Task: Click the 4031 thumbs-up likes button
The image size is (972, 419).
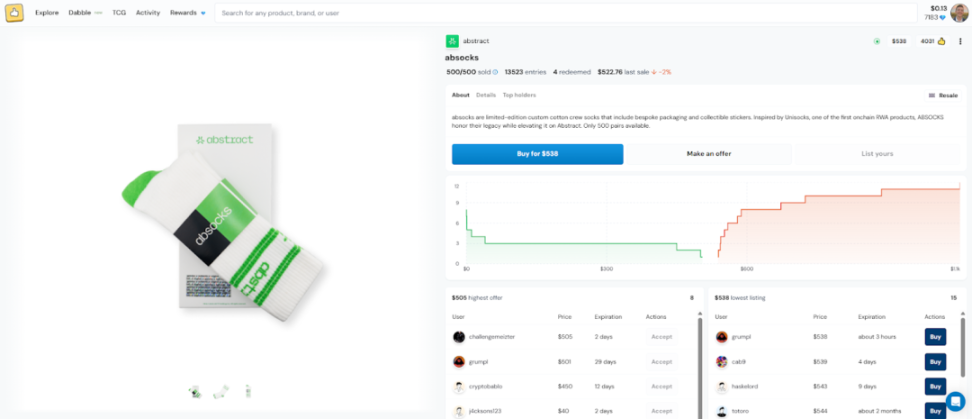Action: coord(932,42)
